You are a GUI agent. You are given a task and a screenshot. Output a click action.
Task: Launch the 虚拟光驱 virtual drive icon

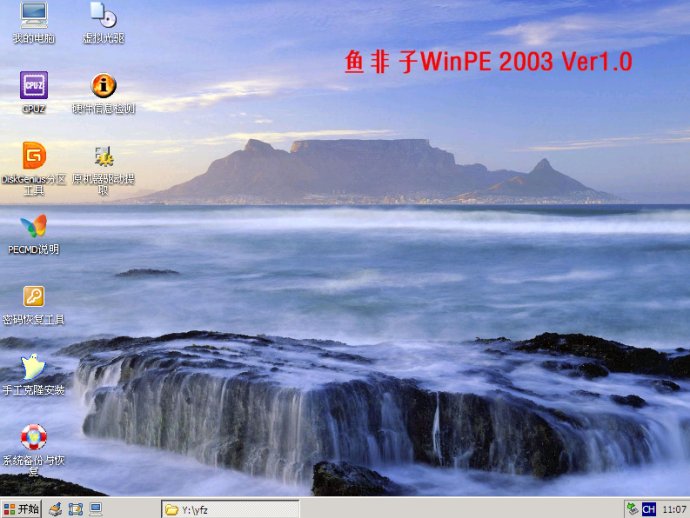point(103,15)
